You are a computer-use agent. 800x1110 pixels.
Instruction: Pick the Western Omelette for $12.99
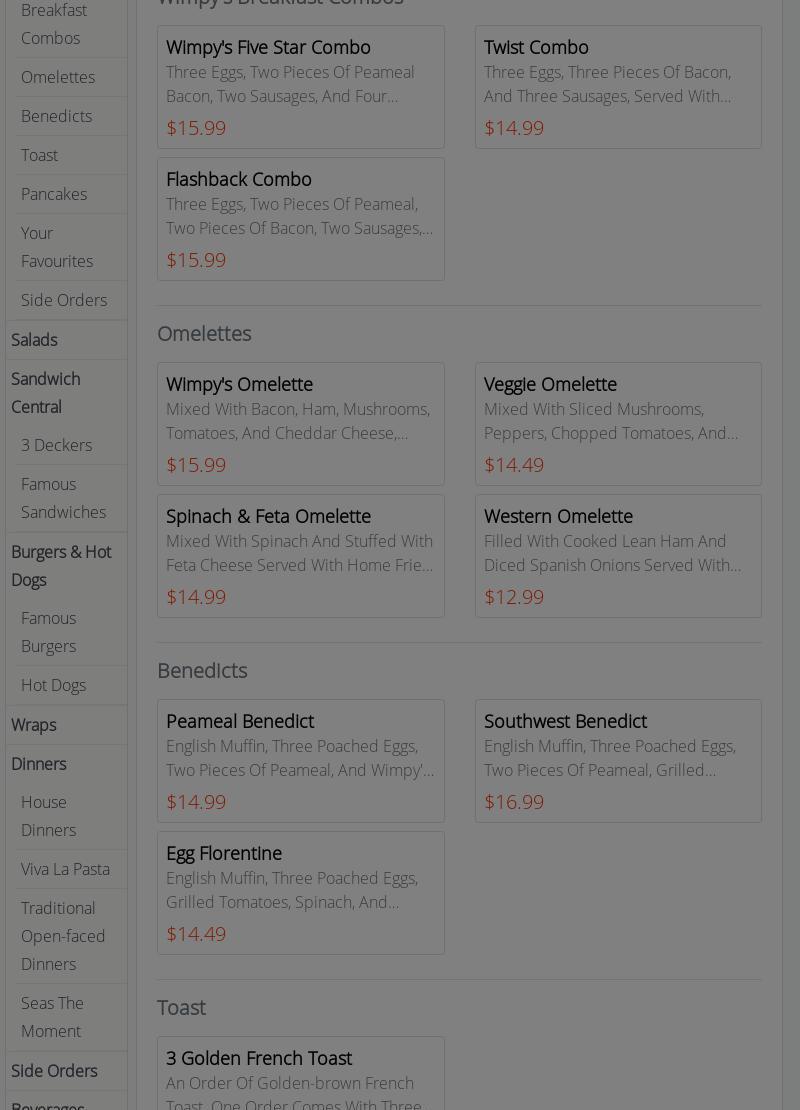[x=618, y=556]
